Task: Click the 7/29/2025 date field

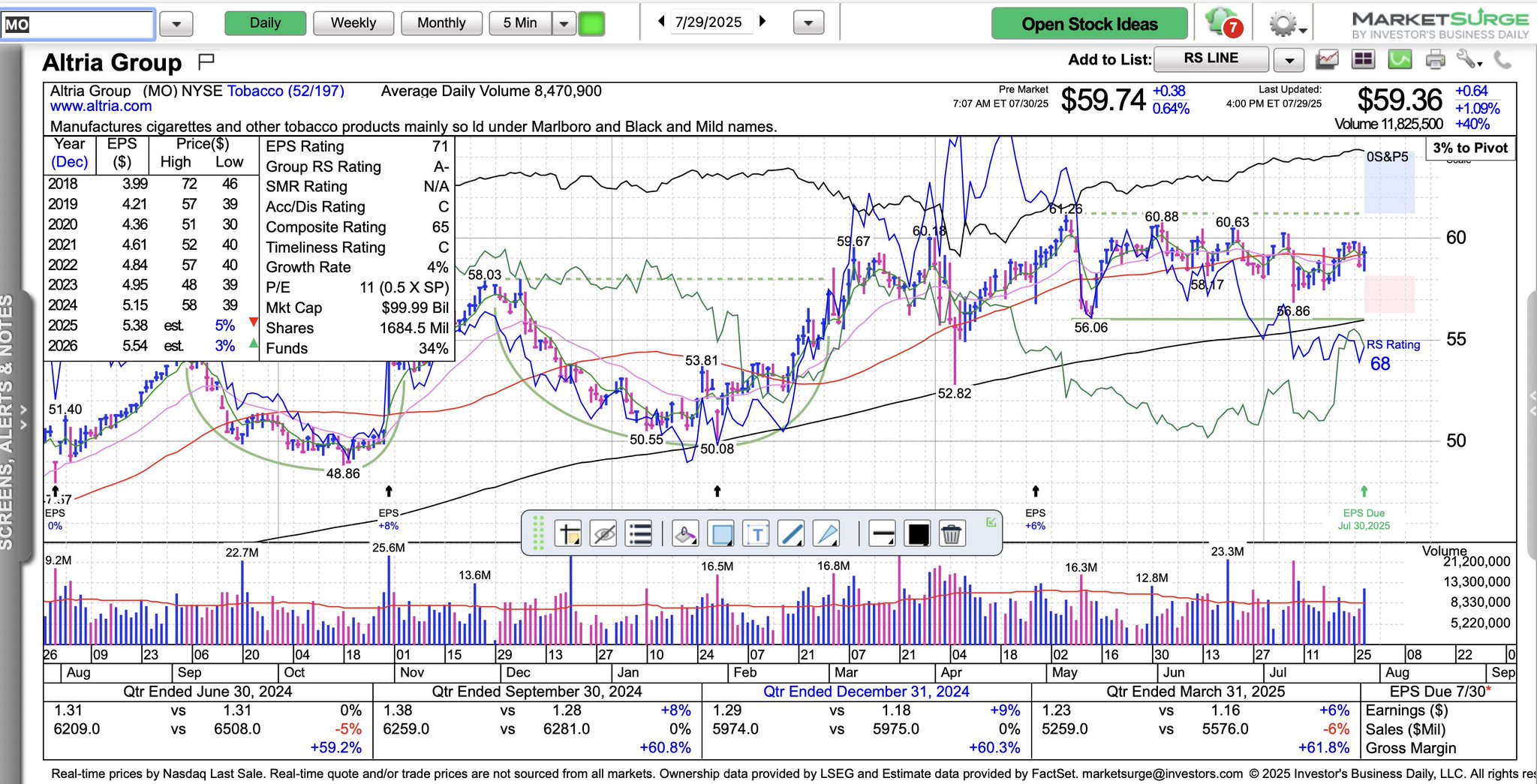Action: click(708, 23)
